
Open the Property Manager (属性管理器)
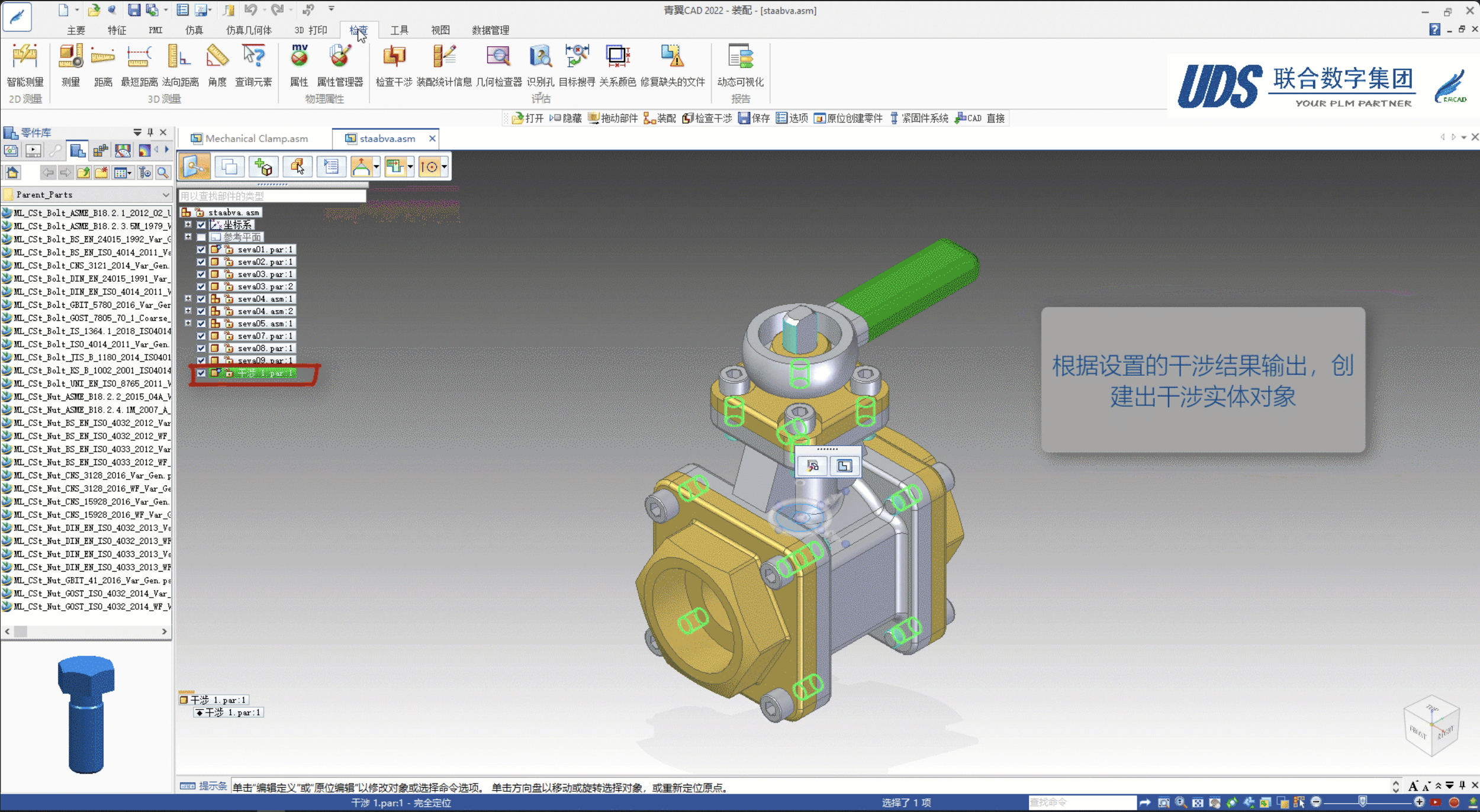tap(340, 66)
